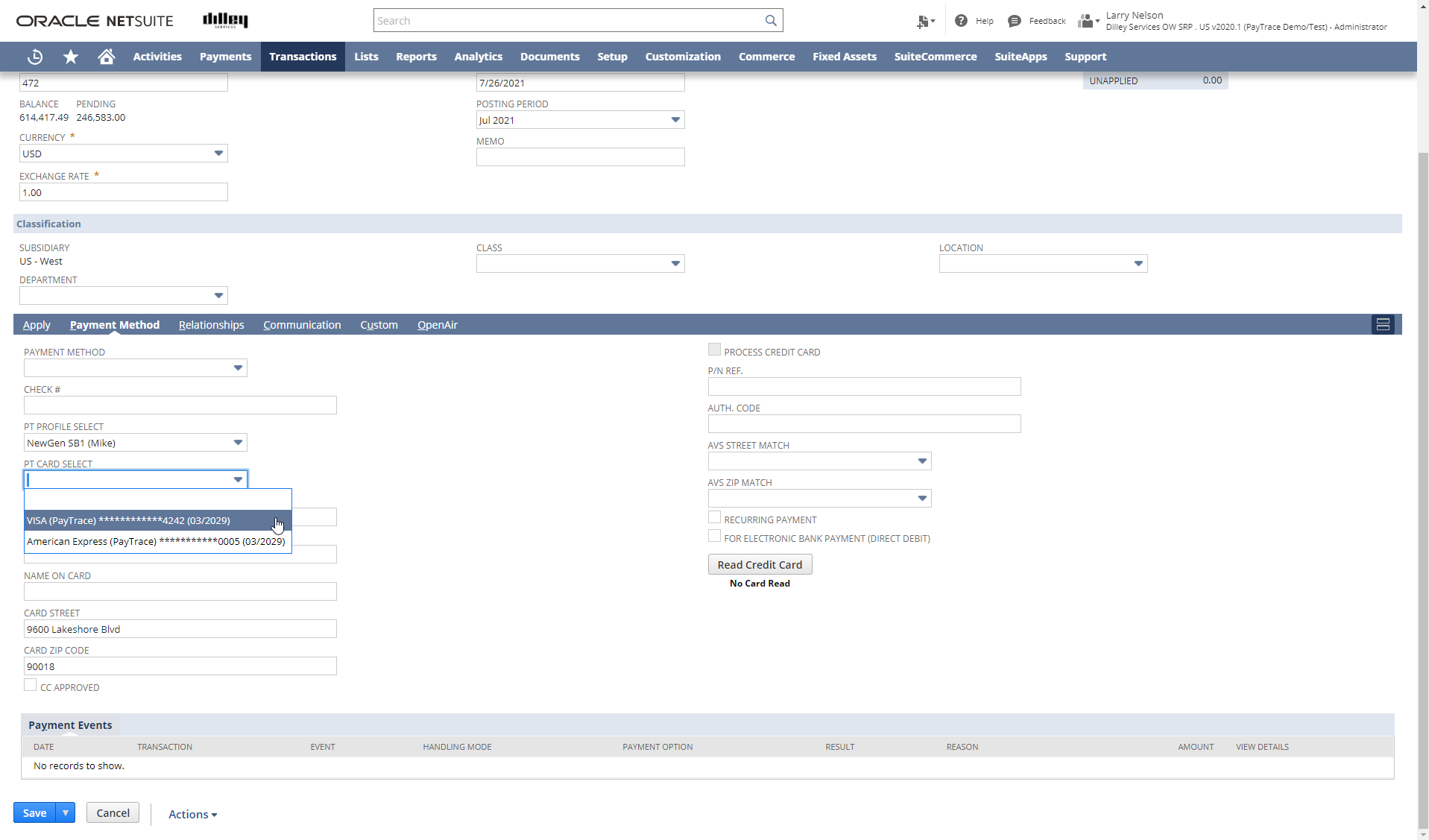Click the Read Credit Card button

760,564
